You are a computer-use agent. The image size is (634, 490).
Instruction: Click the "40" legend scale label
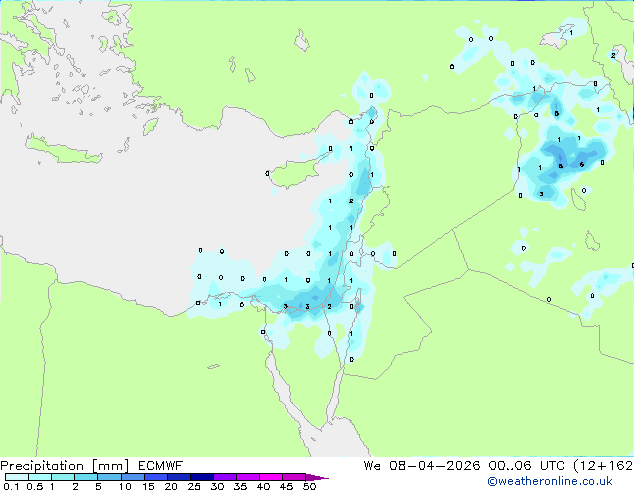pos(263,486)
